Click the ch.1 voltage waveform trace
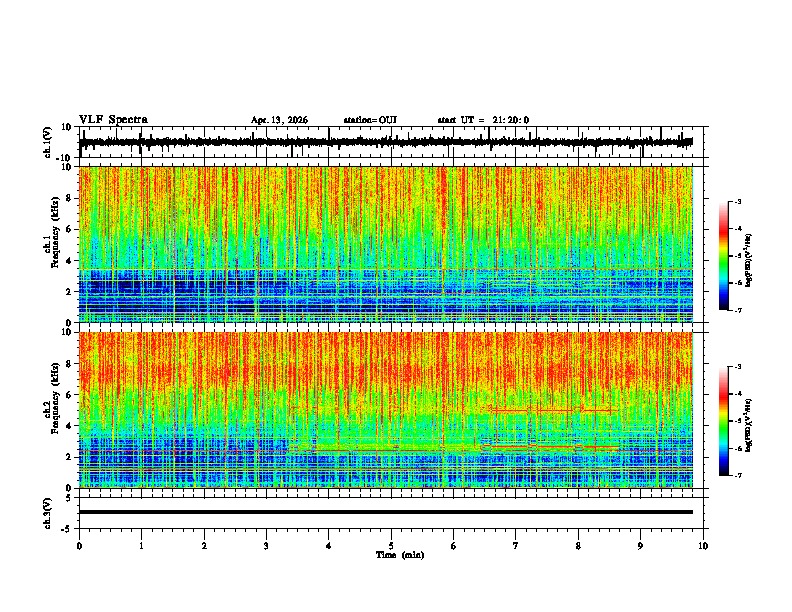 386,142
